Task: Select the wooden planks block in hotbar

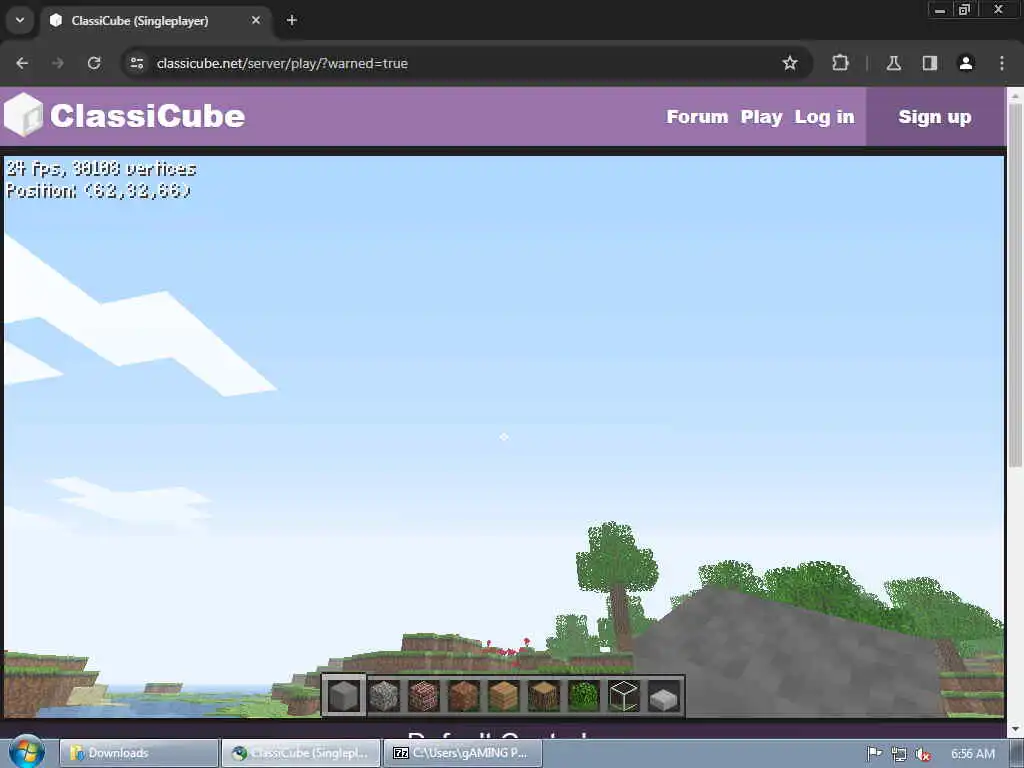Action: (504, 696)
